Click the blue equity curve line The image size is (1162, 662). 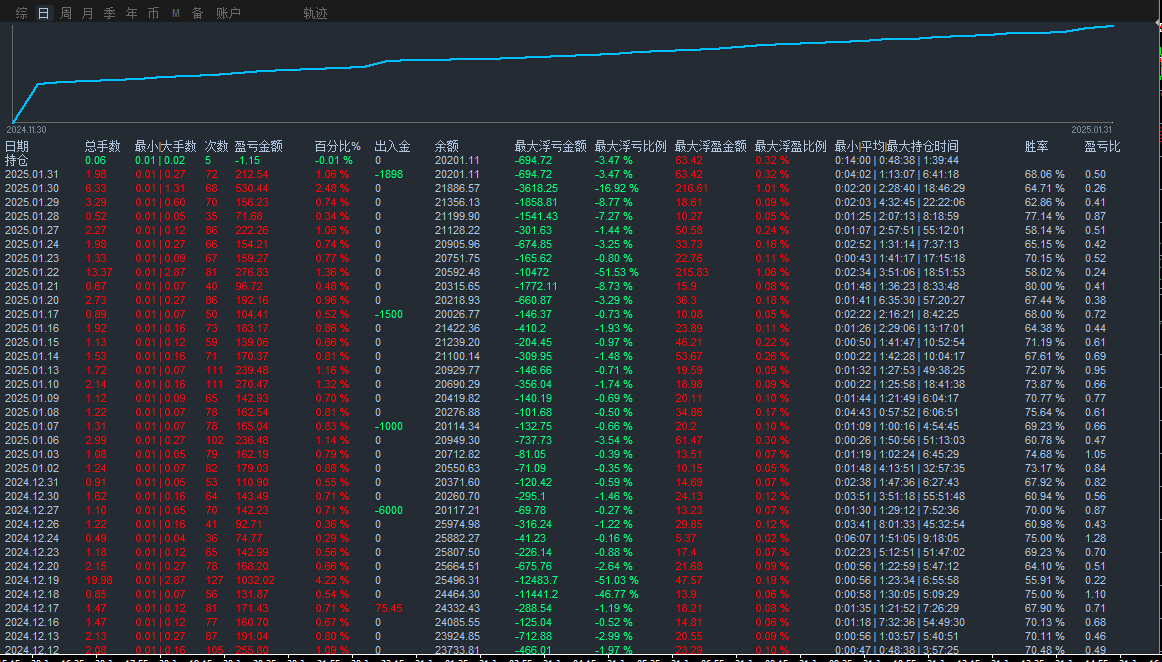[x=563, y=54]
